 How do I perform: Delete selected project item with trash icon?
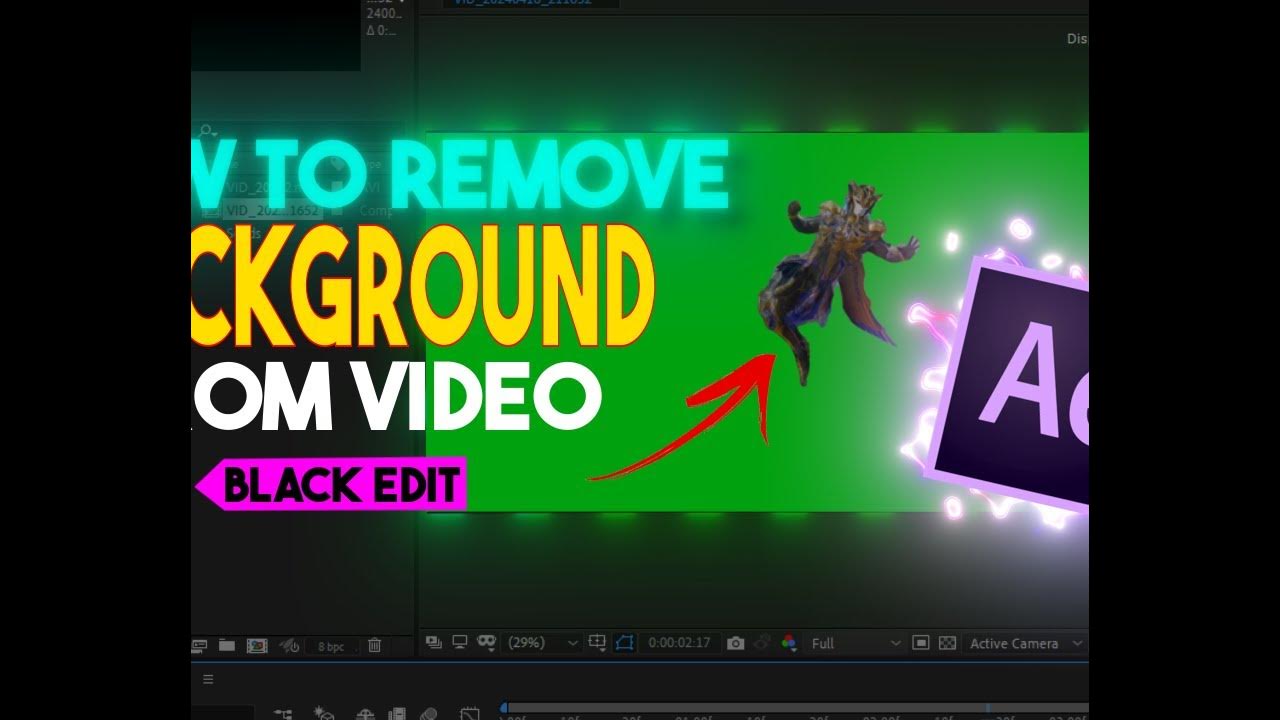click(374, 646)
